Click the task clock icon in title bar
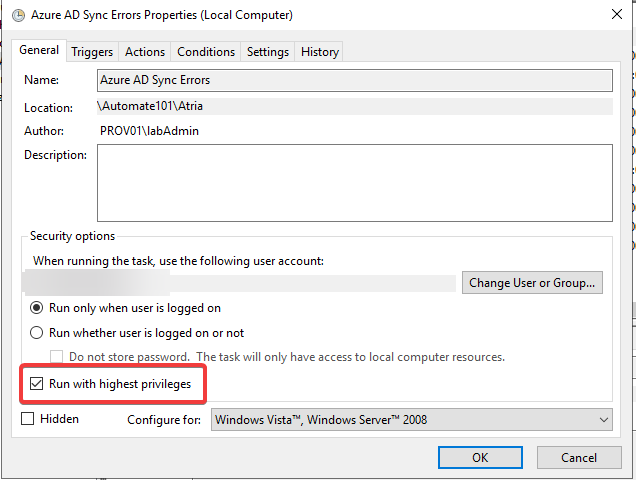 18,15
